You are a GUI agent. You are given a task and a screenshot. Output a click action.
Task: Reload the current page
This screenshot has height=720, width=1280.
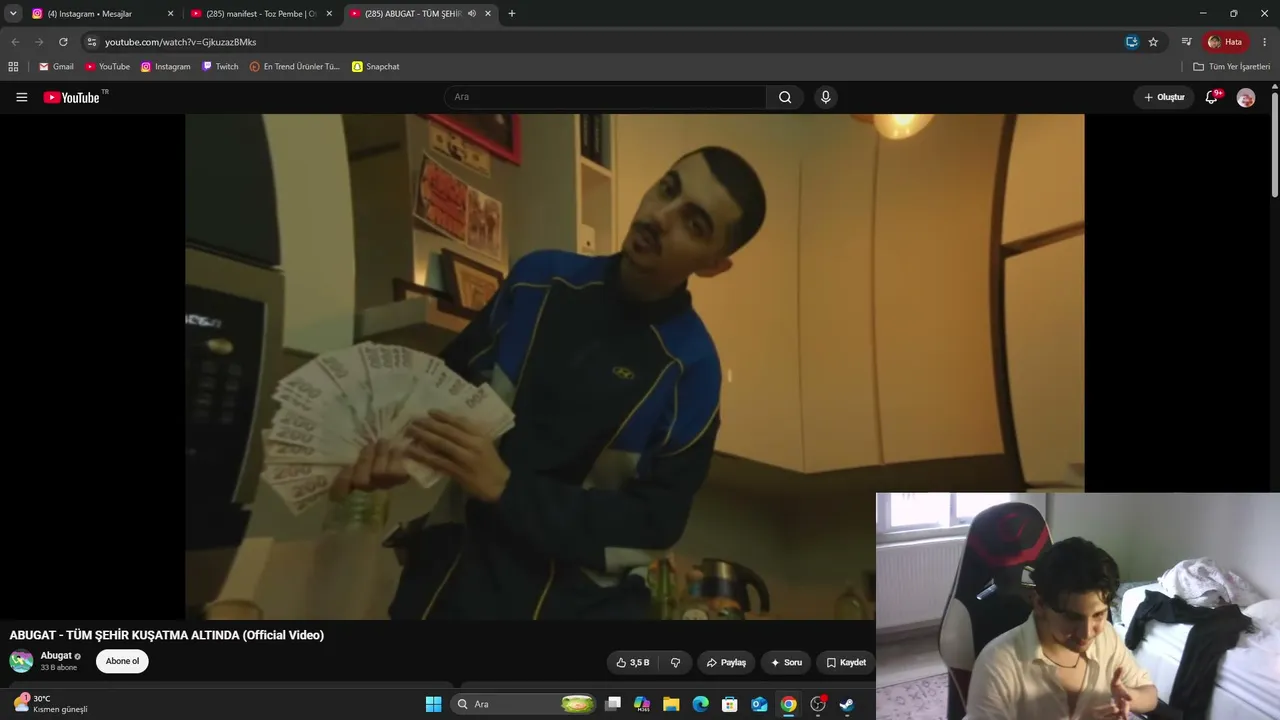coord(63,42)
